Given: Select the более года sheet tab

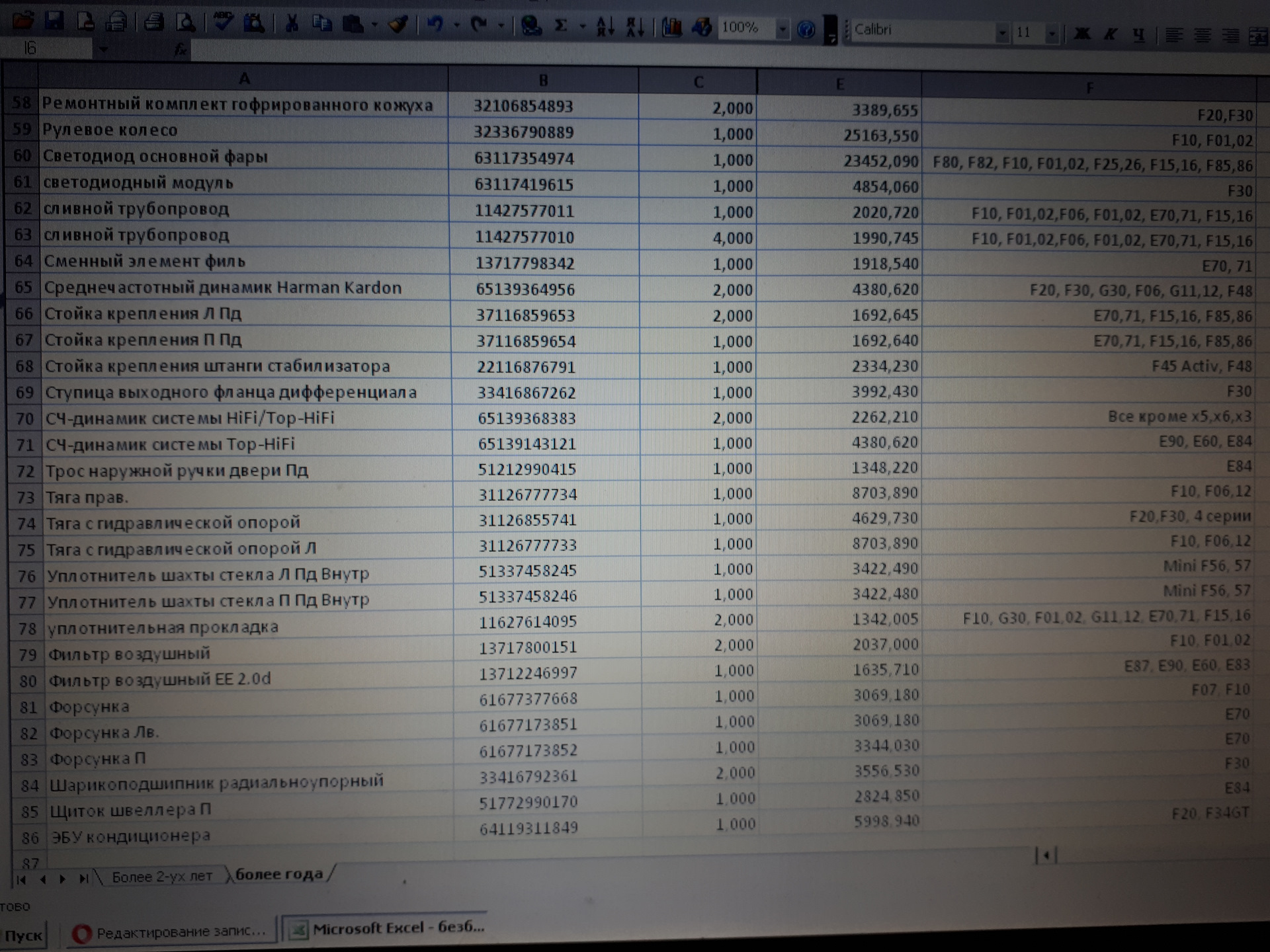Looking at the screenshot, I should pos(279,874).
